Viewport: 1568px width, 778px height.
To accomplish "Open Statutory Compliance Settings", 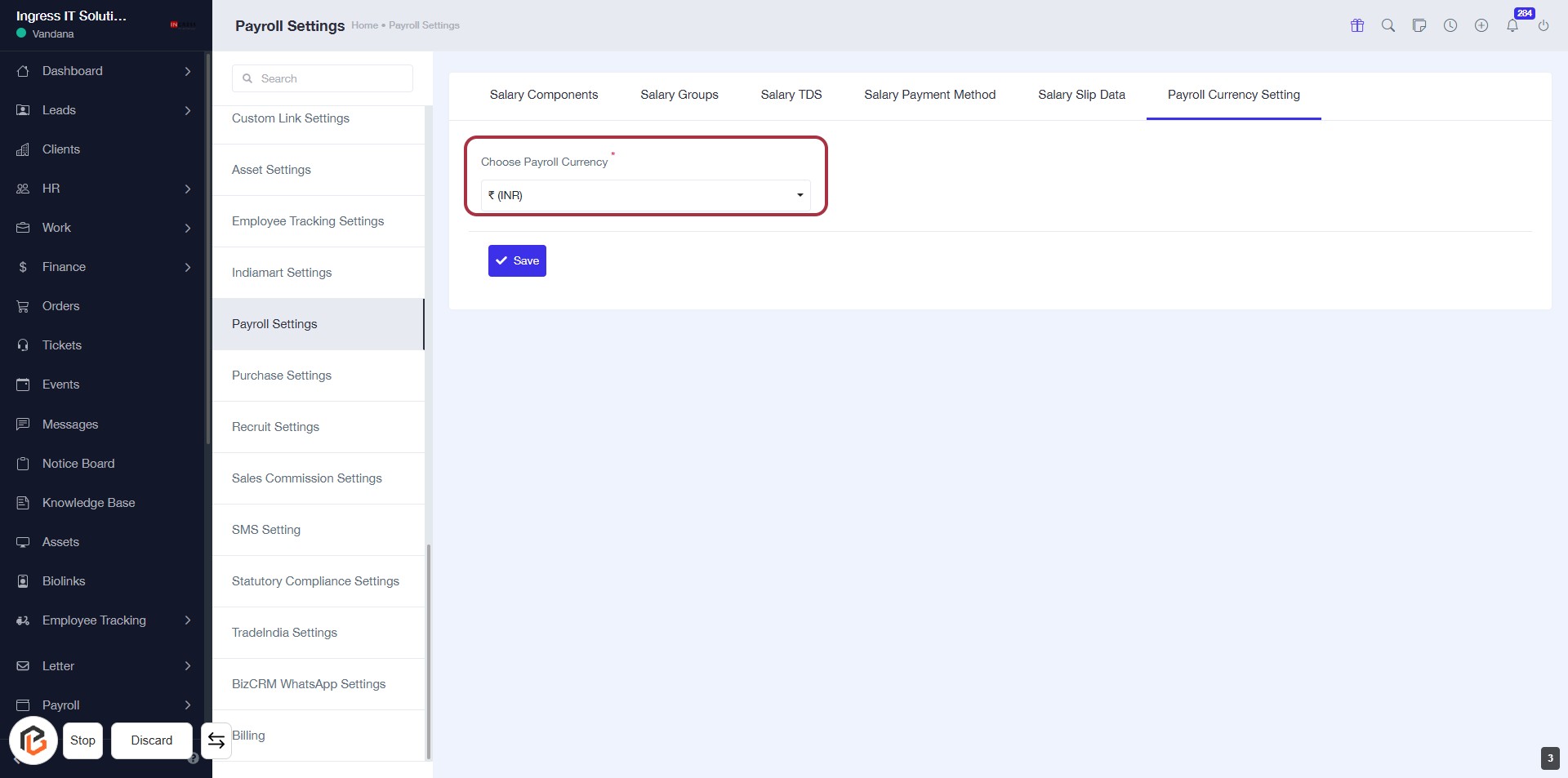I will tap(315, 581).
